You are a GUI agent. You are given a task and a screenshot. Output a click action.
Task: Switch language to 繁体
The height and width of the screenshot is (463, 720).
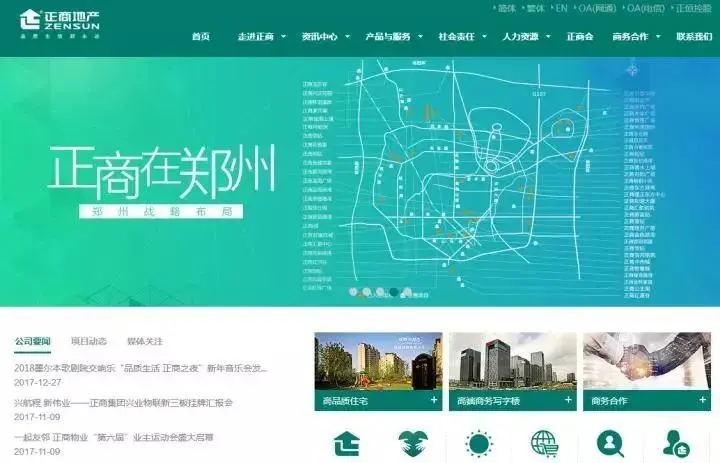(x=535, y=8)
